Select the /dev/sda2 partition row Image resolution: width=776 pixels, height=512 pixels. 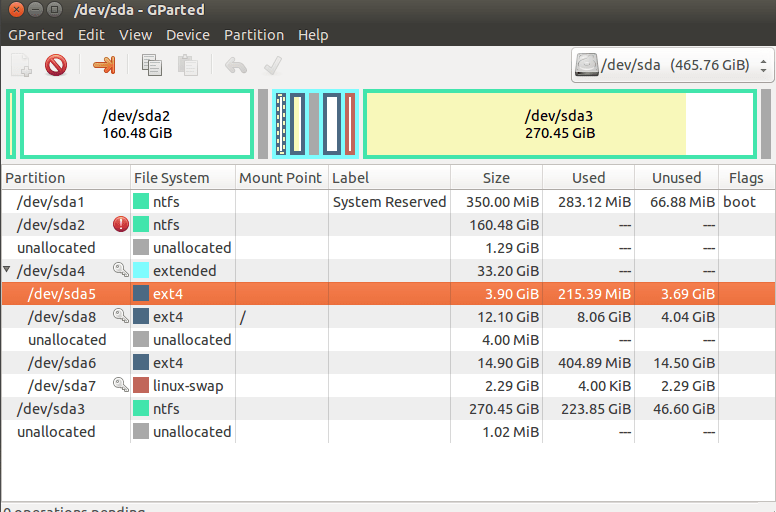coord(388,225)
